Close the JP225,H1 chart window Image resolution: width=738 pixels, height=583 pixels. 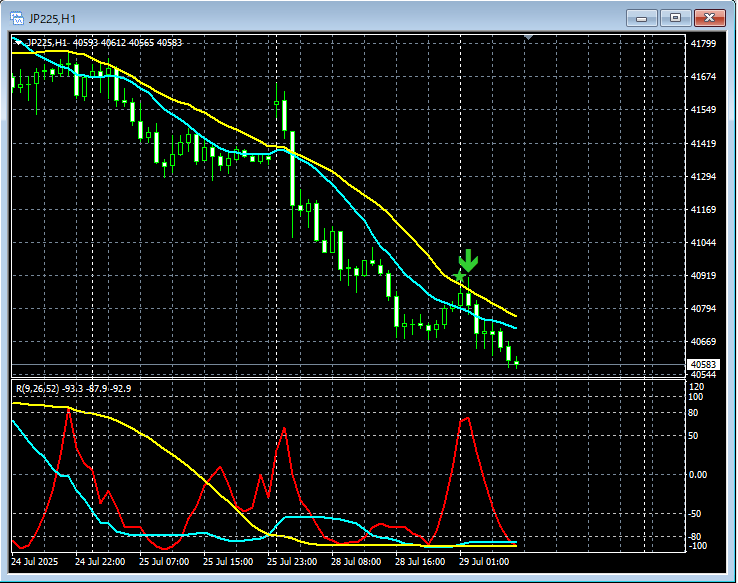tap(711, 17)
